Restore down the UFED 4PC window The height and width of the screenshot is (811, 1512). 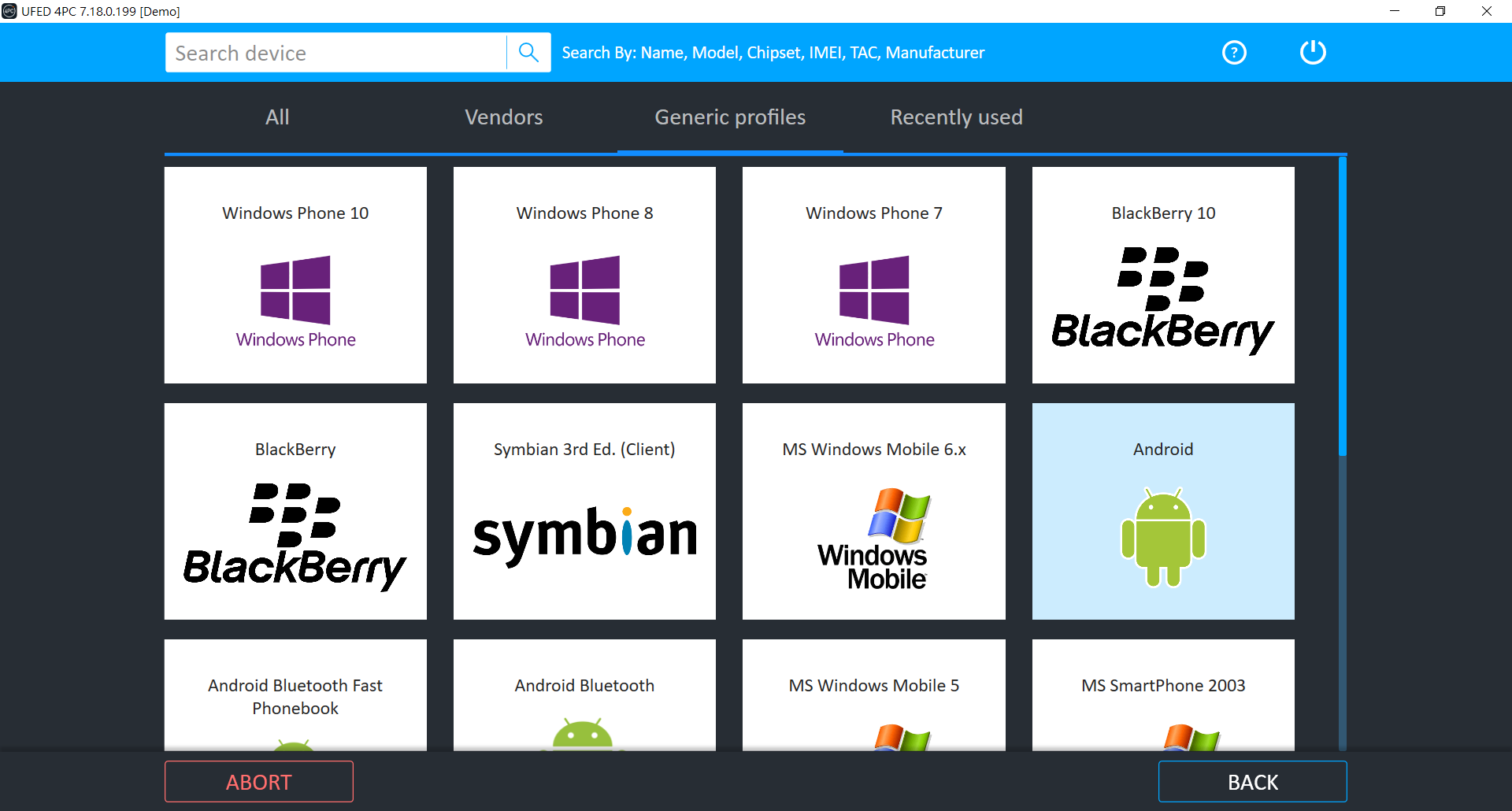pyautogui.click(x=1440, y=11)
